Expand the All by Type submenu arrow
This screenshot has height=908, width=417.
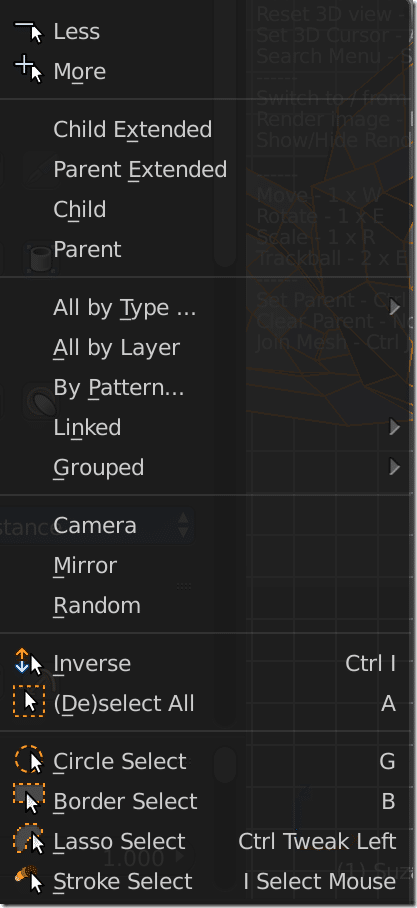(395, 307)
